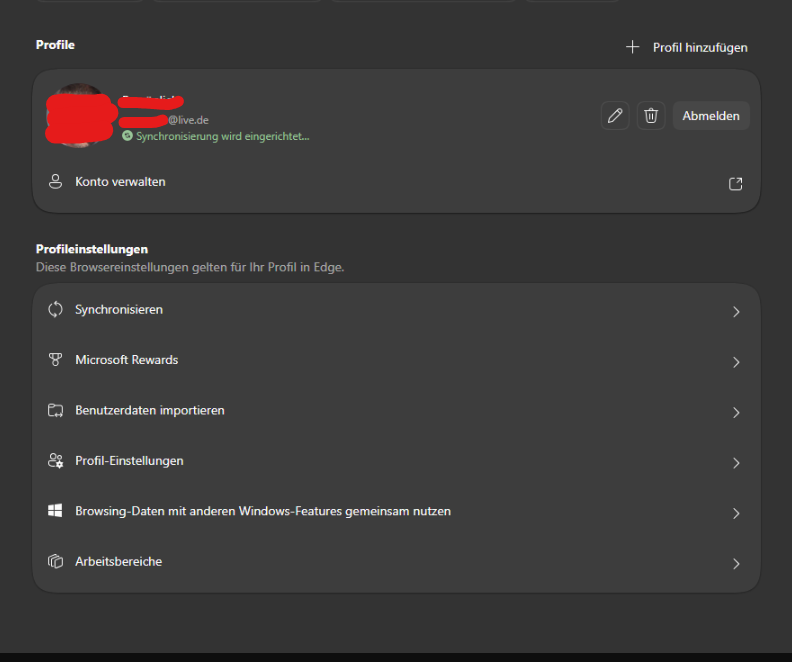Image resolution: width=792 pixels, height=662 pixels.
Task: Open Konto verwalten
Action: click(397, 182)
